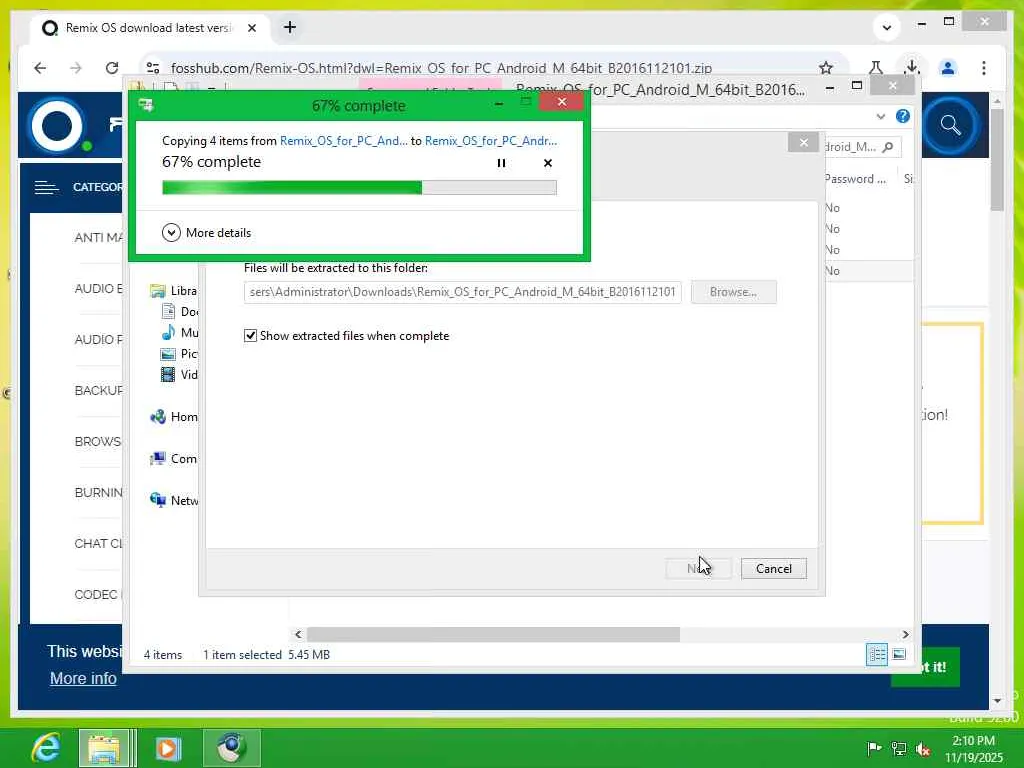Go forward in Chrome
This screenshot has height=768, width=1024.
(x=76, y=68)
